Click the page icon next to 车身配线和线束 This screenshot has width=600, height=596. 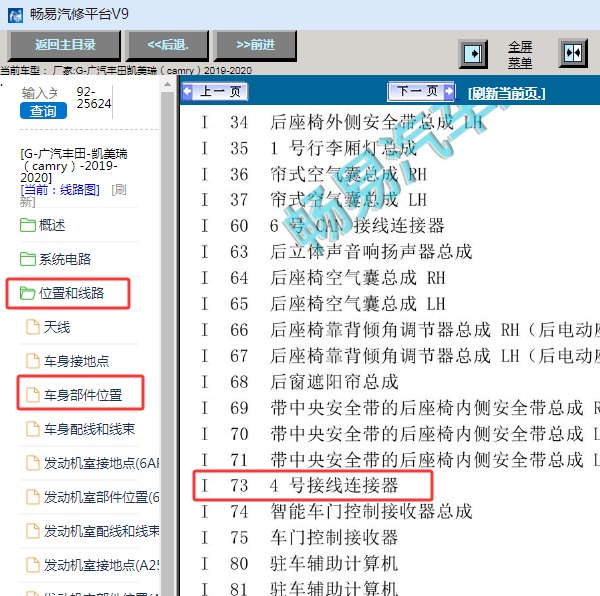(x=33, y=429)
